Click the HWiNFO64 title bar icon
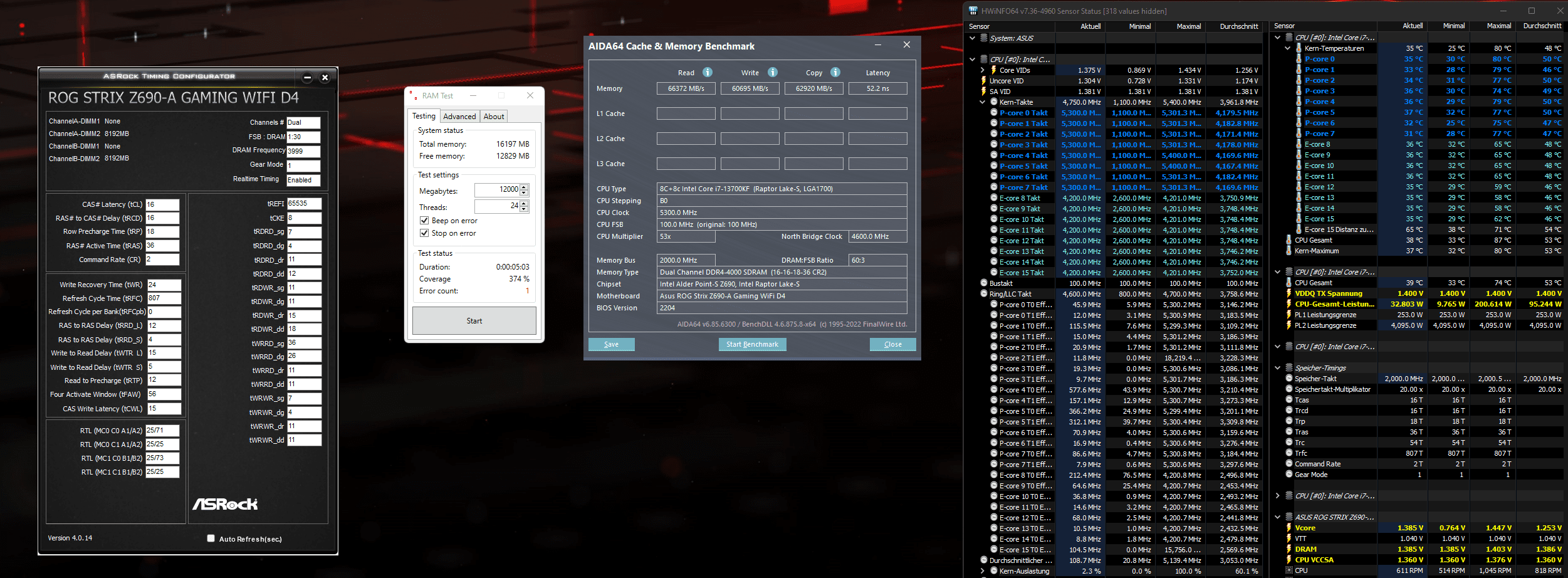The height and width of the screenshot is (578, 1568). 973,11
